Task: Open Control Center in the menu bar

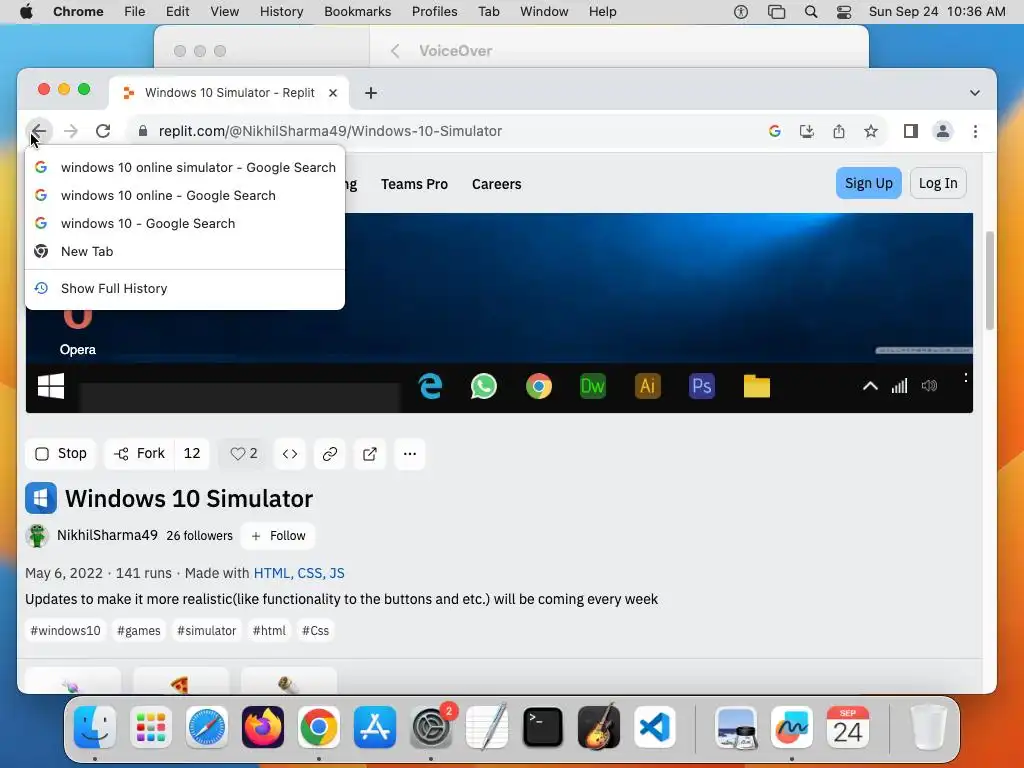Action: click(x=844, y=12)
